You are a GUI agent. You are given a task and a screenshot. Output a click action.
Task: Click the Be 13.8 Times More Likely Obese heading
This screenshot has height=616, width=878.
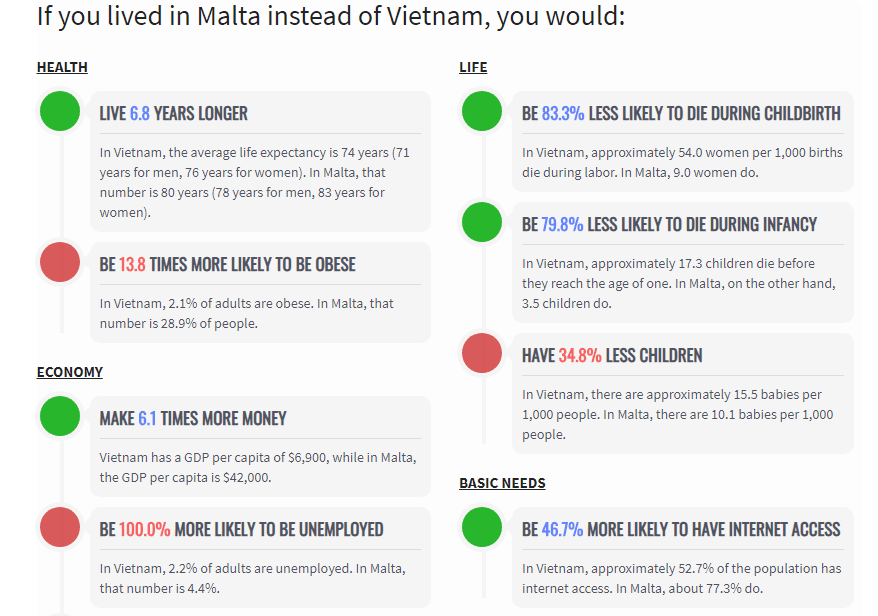point(228,265)
